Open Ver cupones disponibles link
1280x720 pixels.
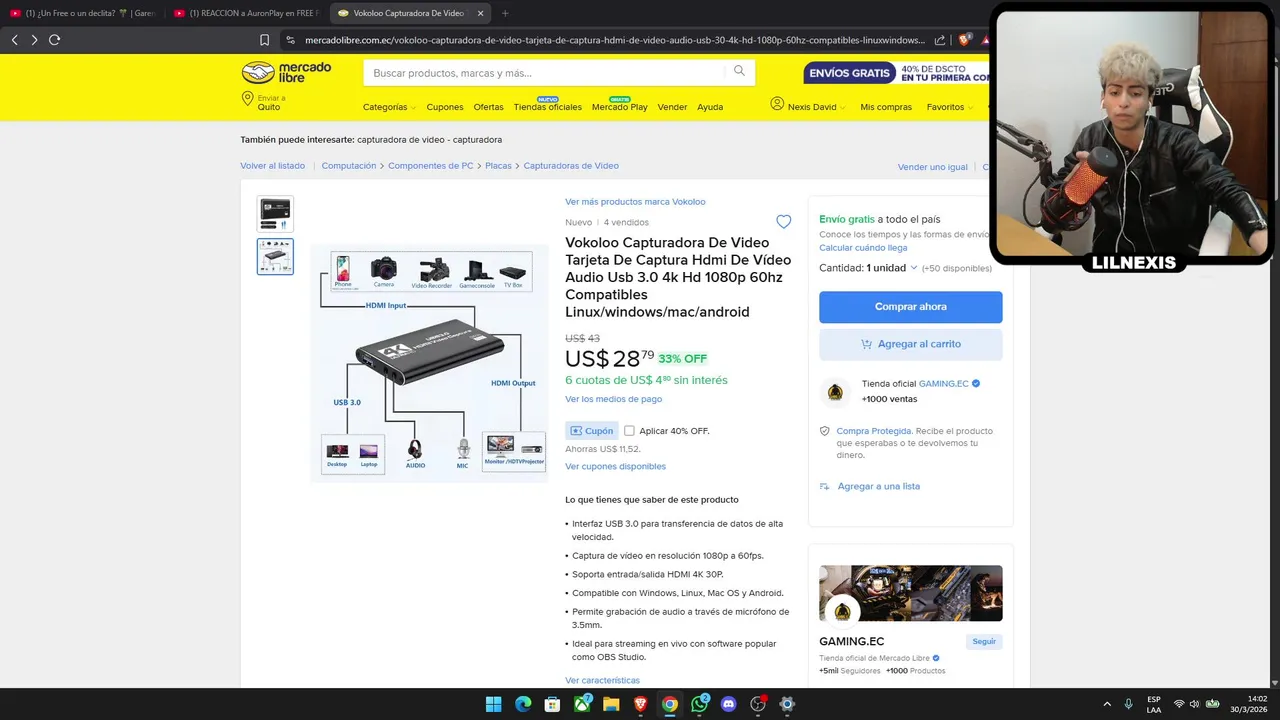coord(615,466)
